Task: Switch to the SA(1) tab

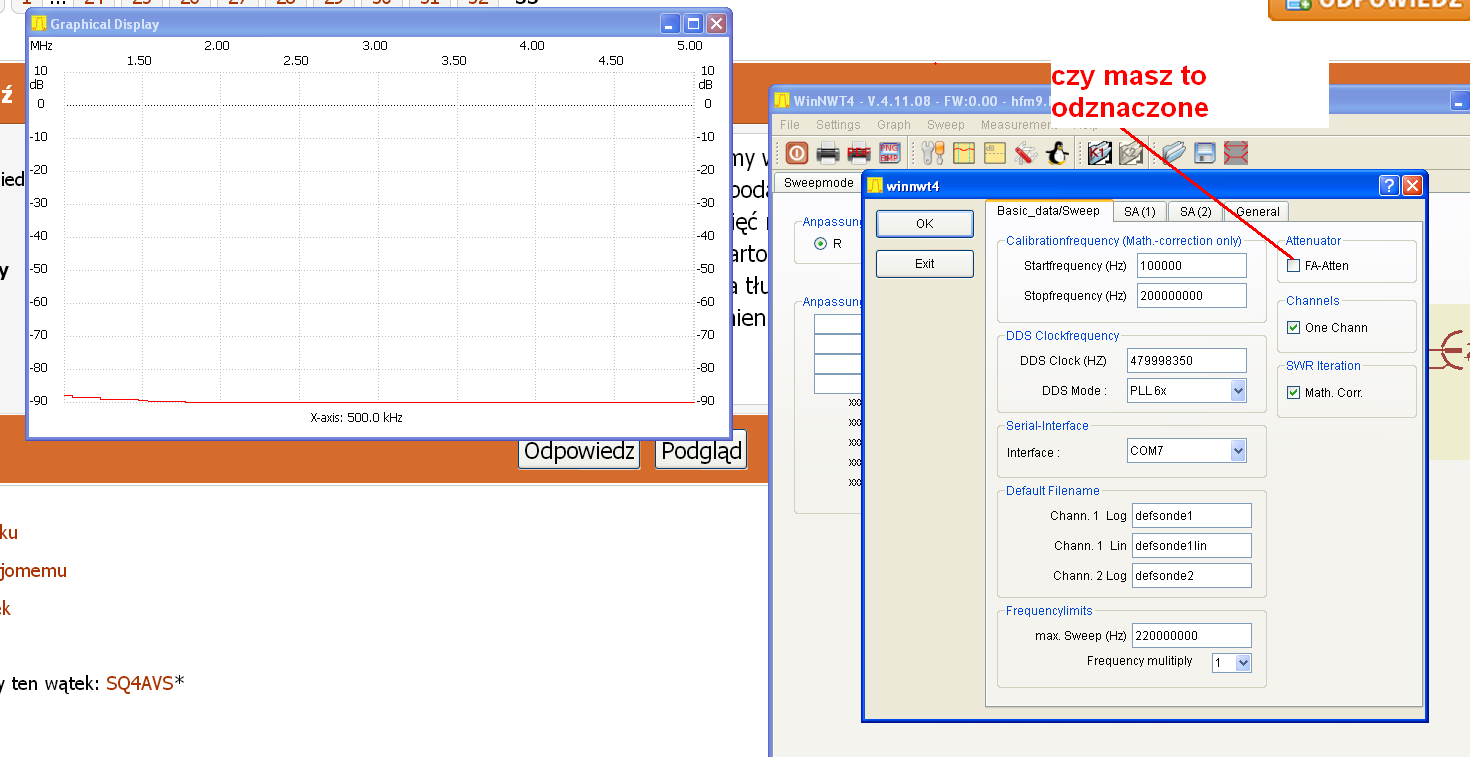Action: coord(1139,212)
